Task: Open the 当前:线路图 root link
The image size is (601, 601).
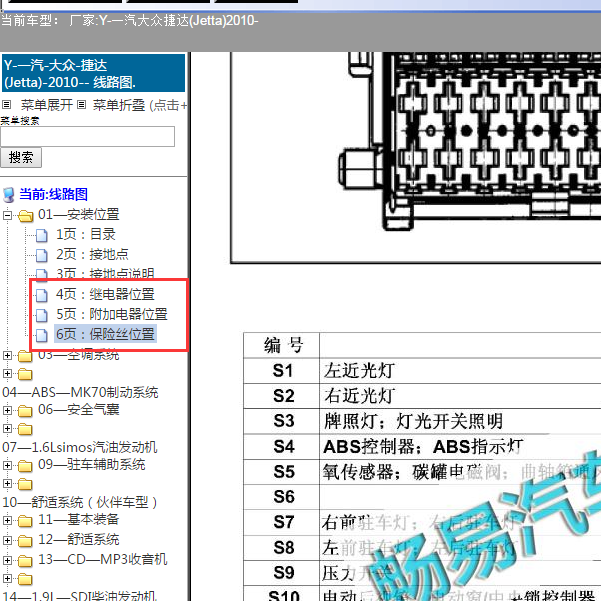Action: 54,194
